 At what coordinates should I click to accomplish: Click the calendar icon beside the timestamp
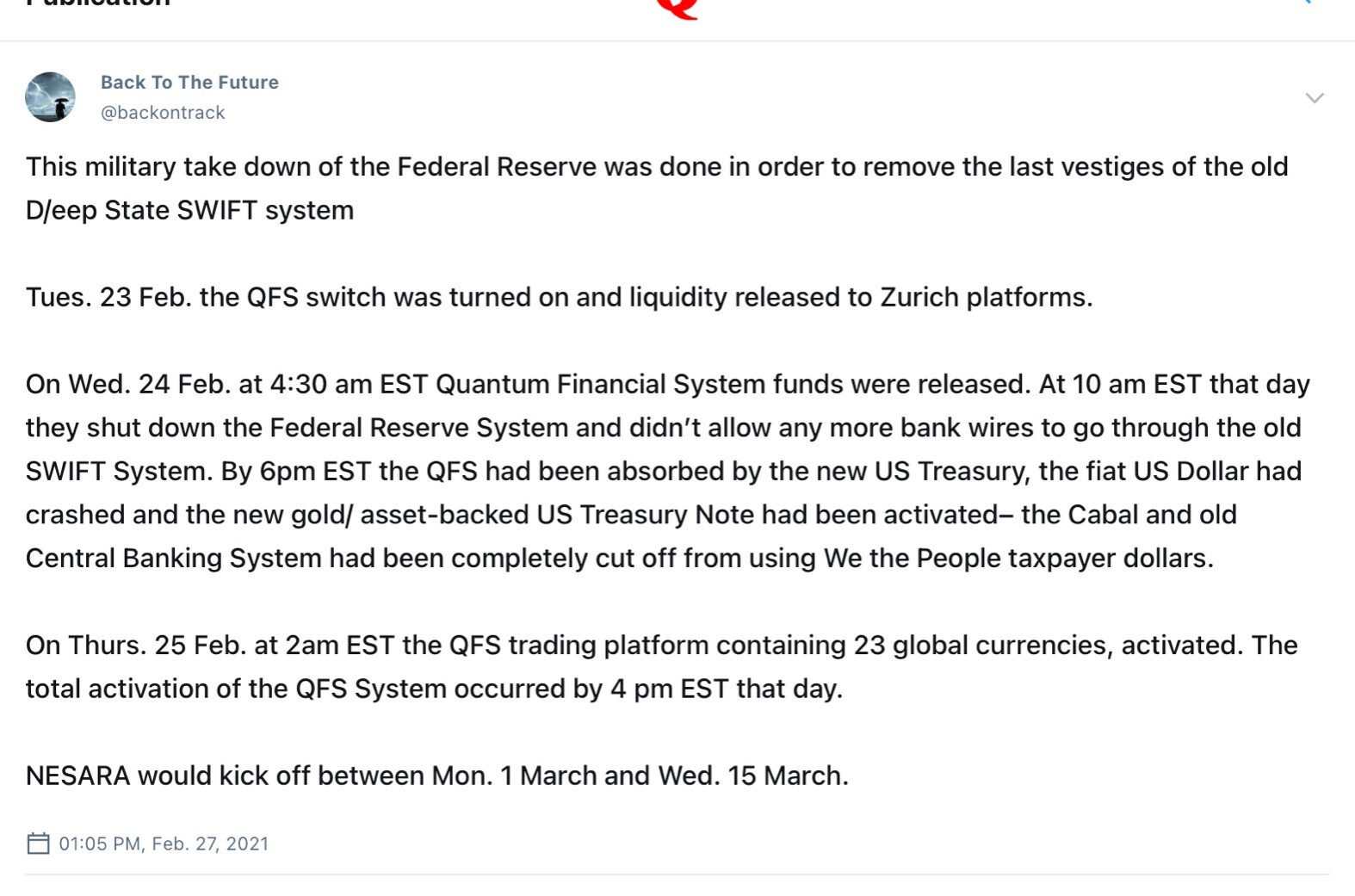[38, 843]
